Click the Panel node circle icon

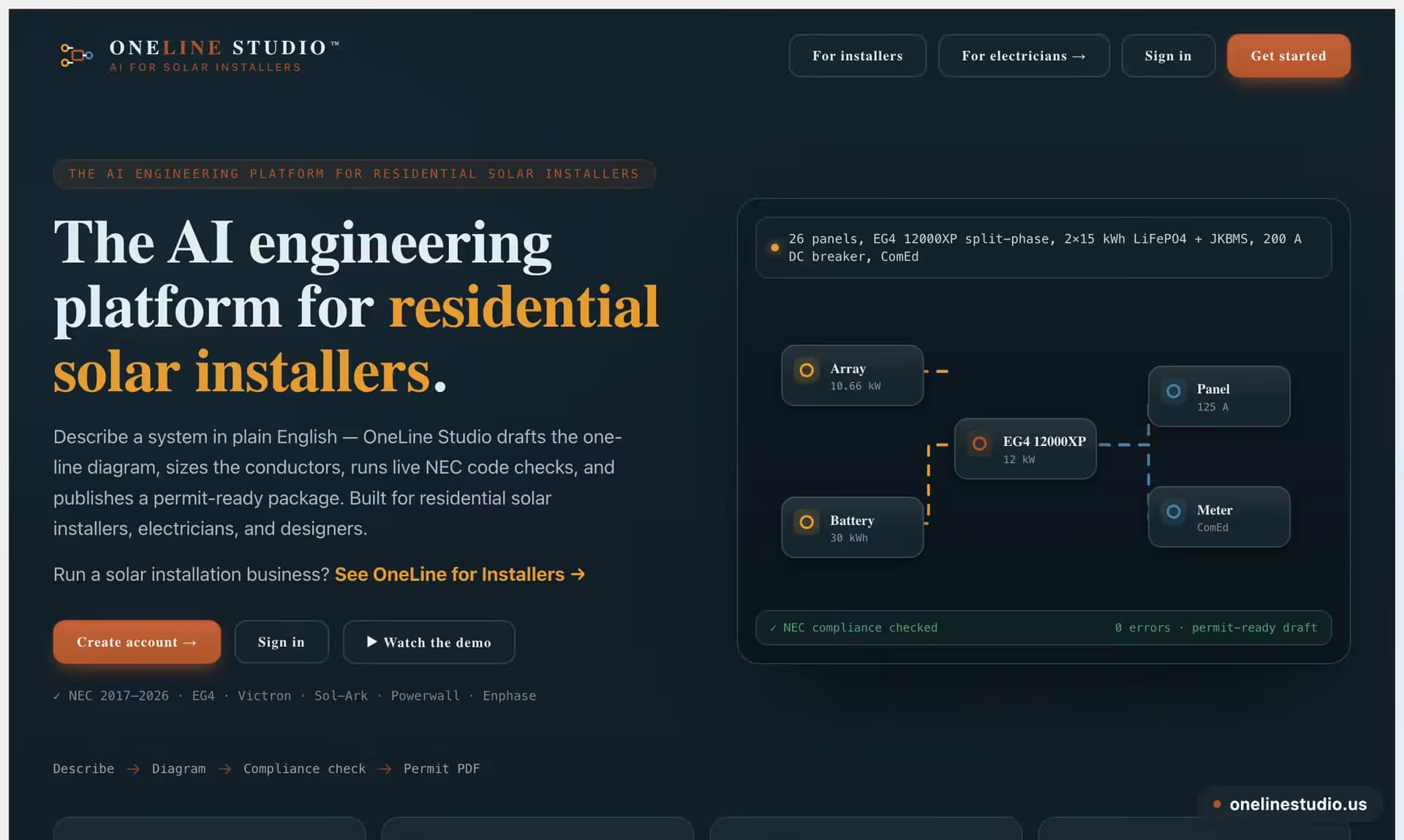1174,391
